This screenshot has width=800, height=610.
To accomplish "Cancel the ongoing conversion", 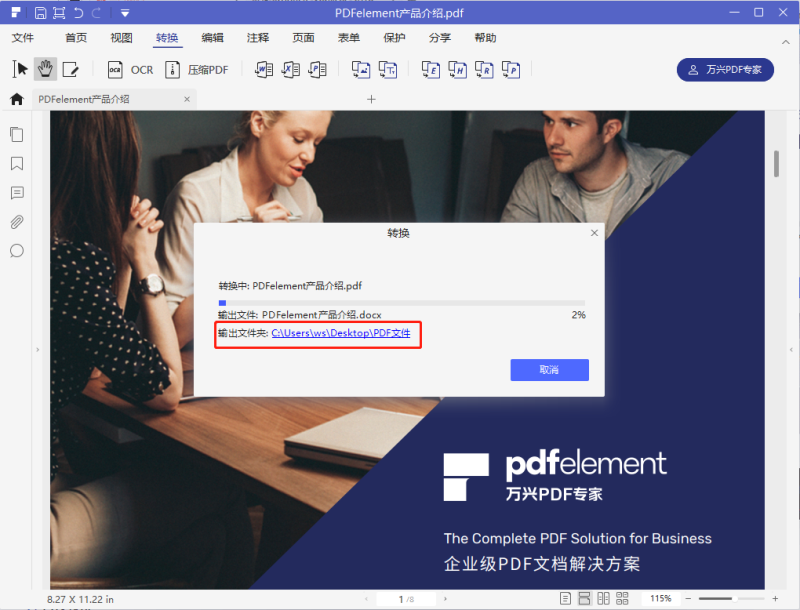I will 549,370.
